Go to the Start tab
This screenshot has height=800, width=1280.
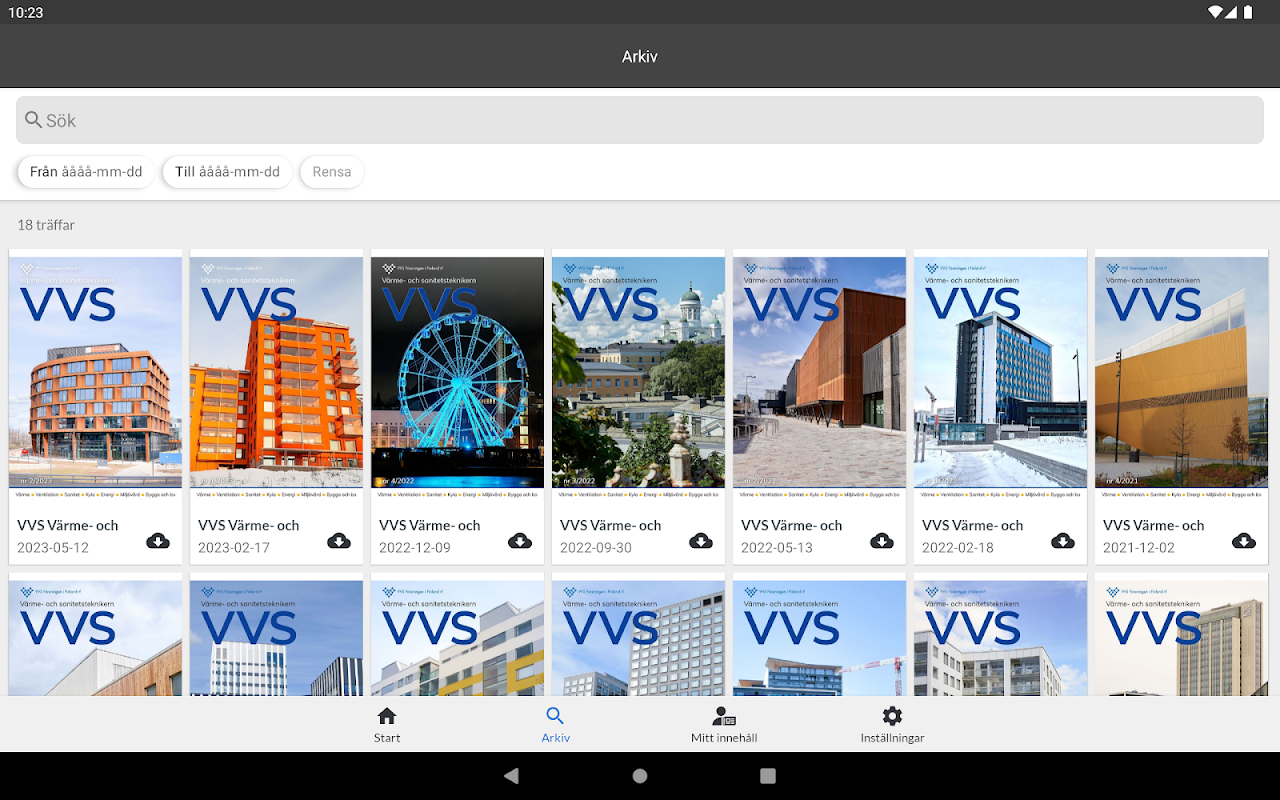[387, 725]
